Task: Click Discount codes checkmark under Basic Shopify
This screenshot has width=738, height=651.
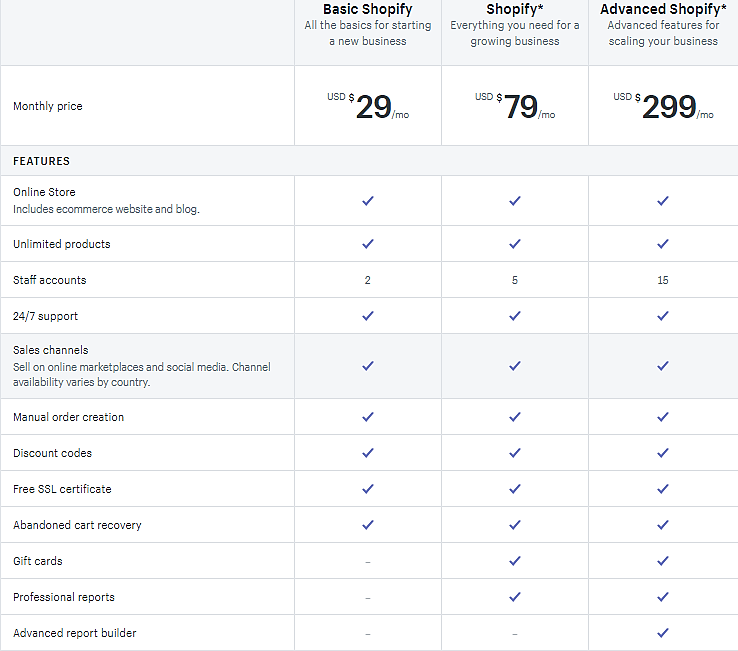Action: pyautogui.click(x=368, y=453)
